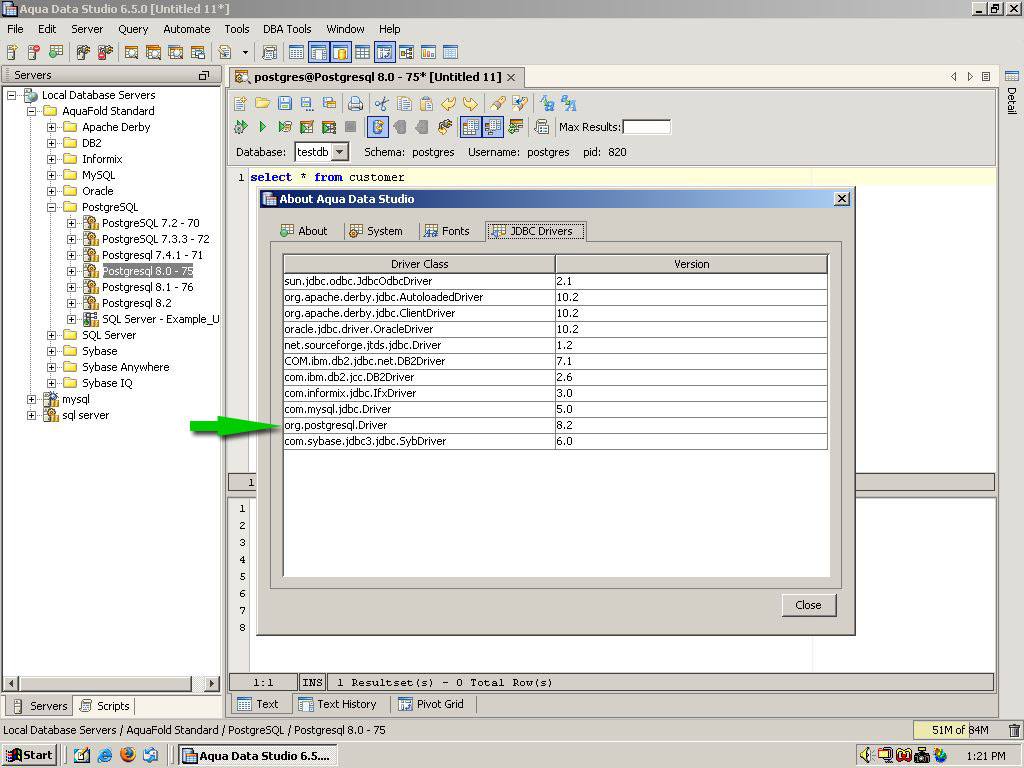This screenshot has width=1024, height=768.
Task: Click the Execute Explain double-arrow gear icon
Action: (x=241, y=127)
